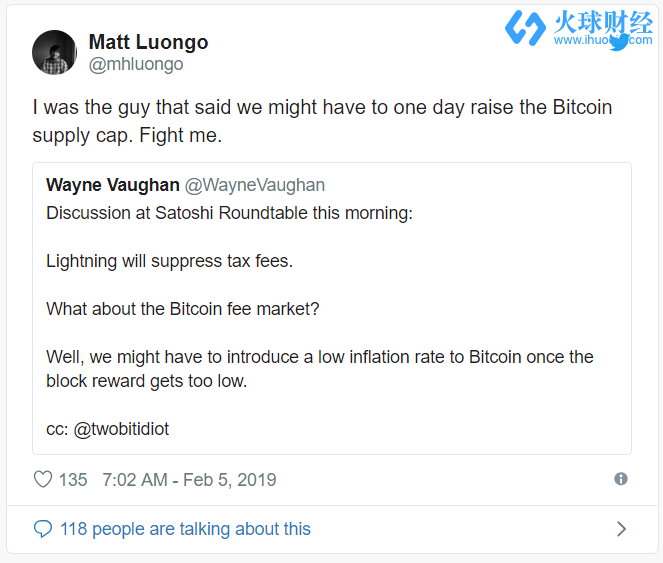Screen dimensions: 663x563
Task: Open Matt Luongo's profile avatar
Action: point(54,52)
